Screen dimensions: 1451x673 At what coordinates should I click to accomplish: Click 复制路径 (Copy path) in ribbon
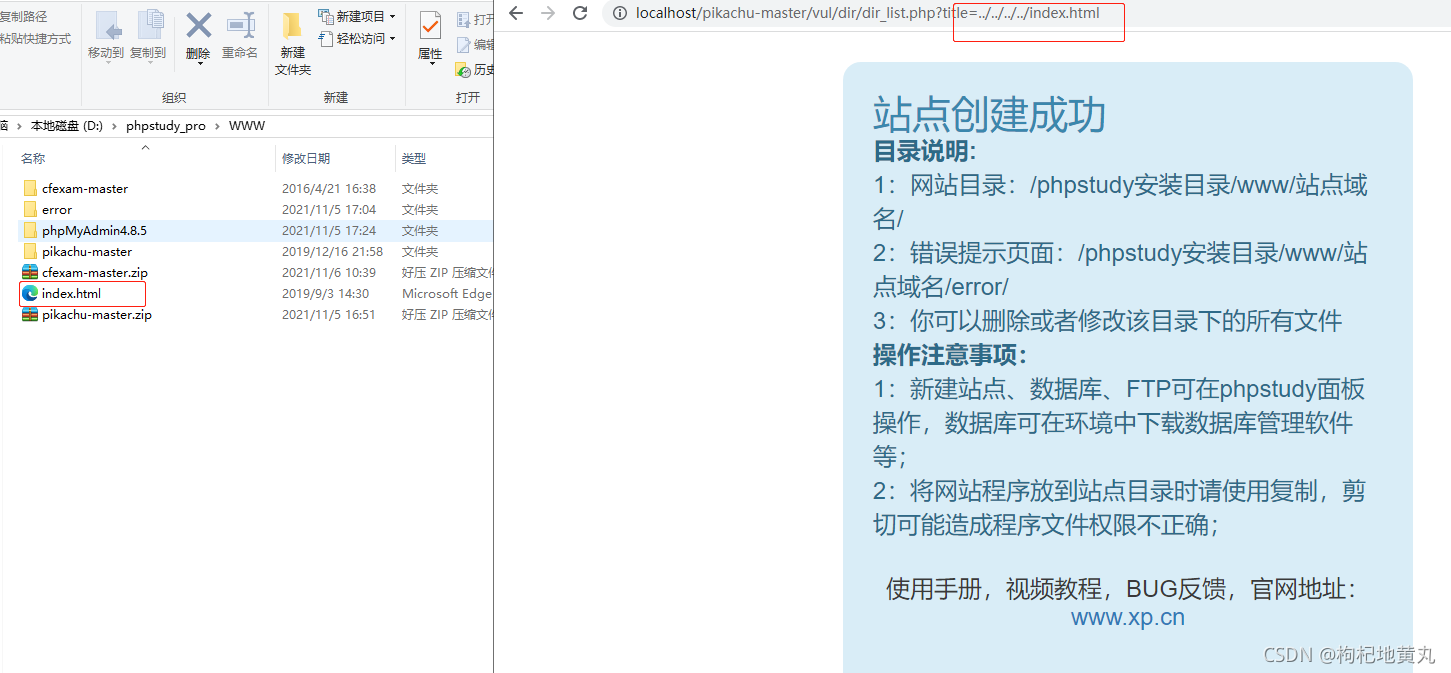pyautogui.click(x=23, y=17)
